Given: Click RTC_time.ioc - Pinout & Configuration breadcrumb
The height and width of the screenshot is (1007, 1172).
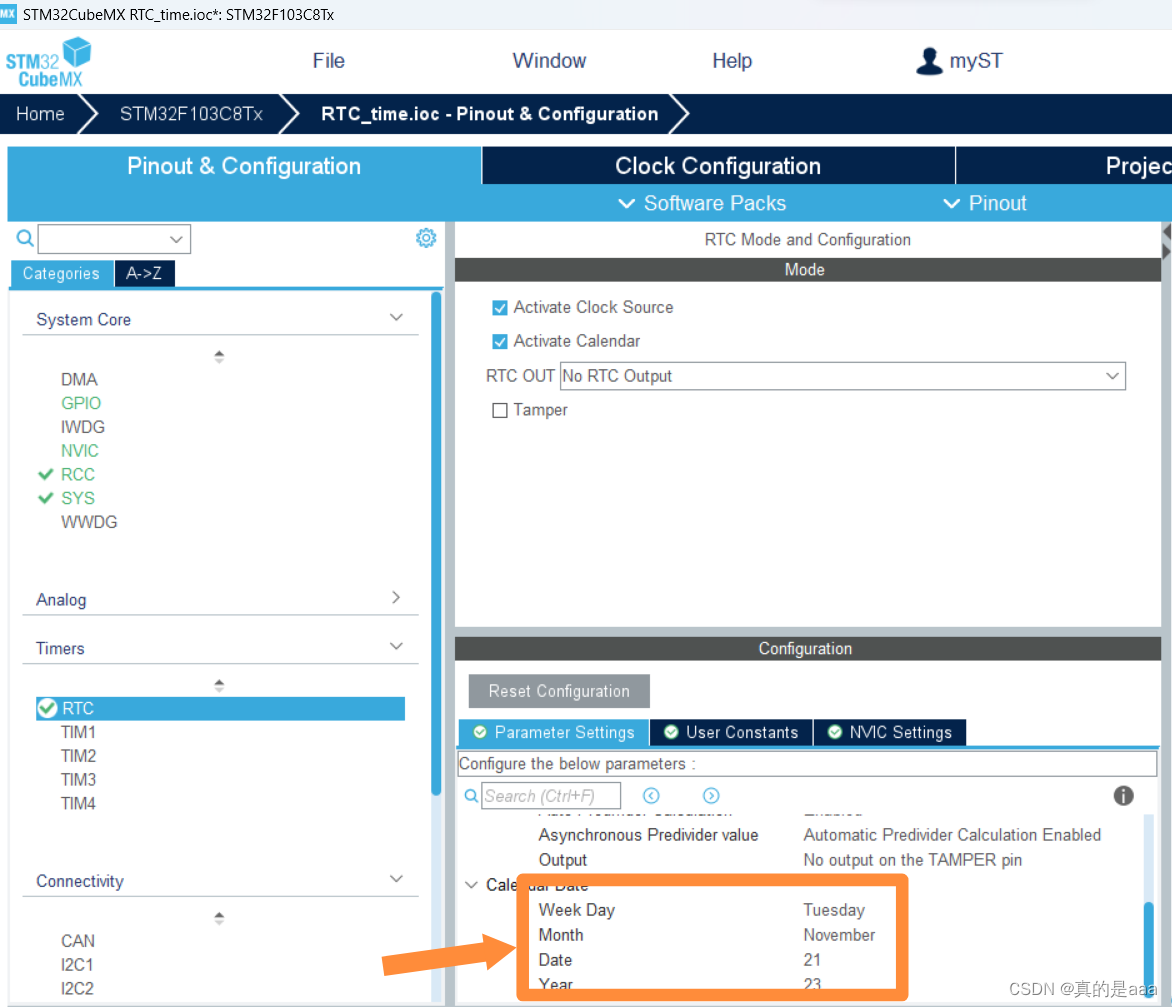Looking at the screenshot, I should coord(490,114).
